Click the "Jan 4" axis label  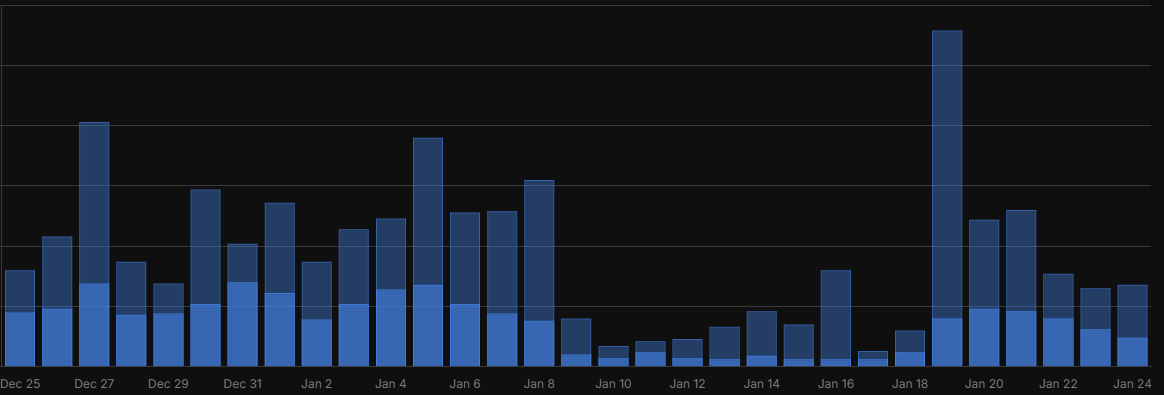click(x=390, y=384)
